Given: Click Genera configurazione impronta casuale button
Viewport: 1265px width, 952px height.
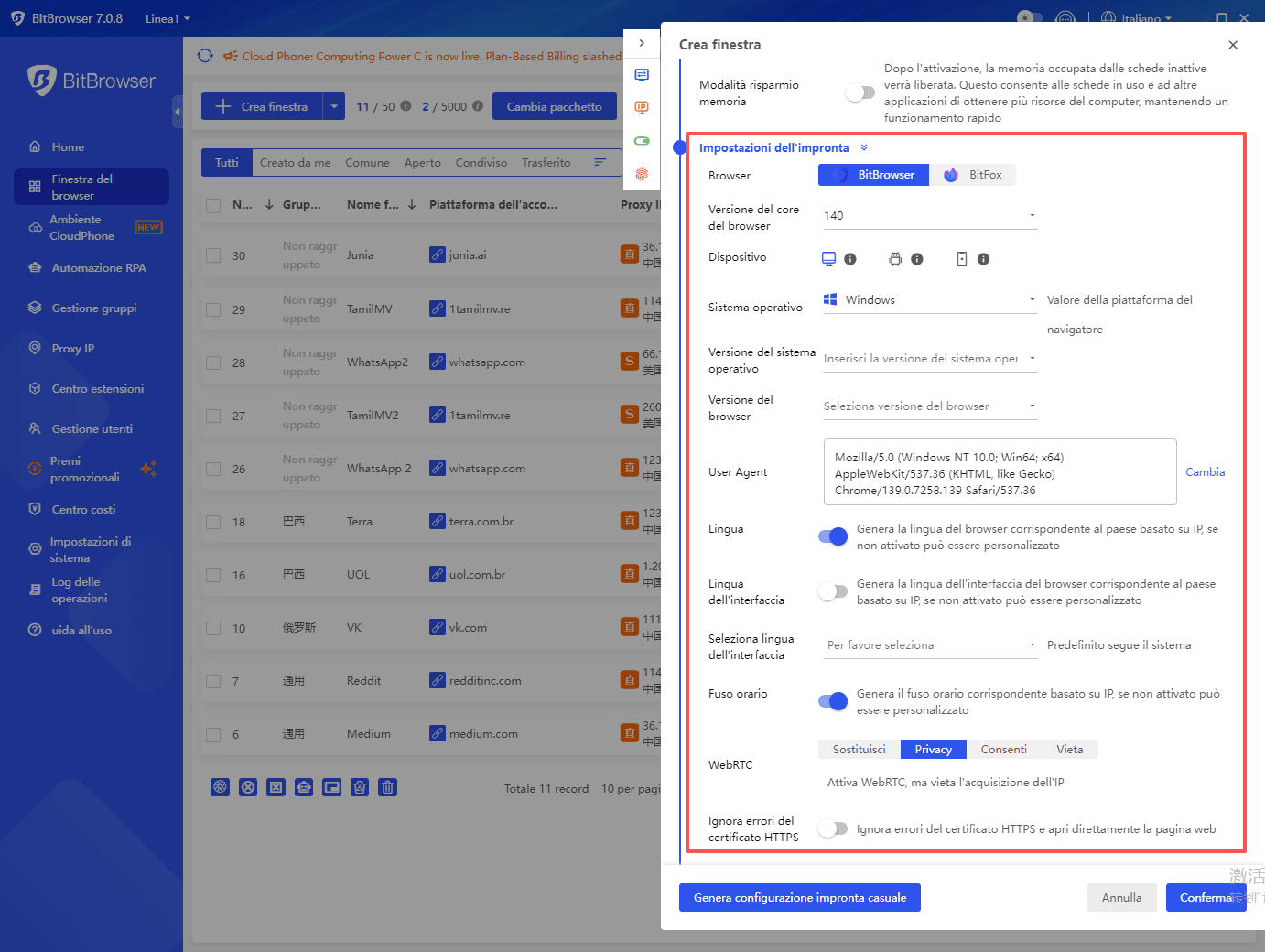Looking at the screenshot, I should tap(798, 897).
